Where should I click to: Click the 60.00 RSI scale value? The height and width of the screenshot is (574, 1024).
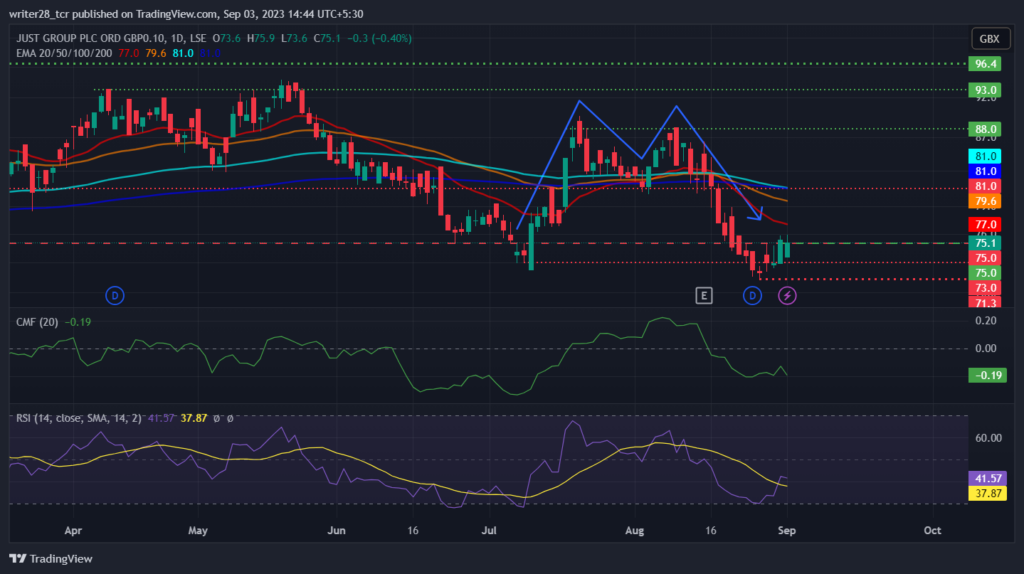click(x=988, y=438)
